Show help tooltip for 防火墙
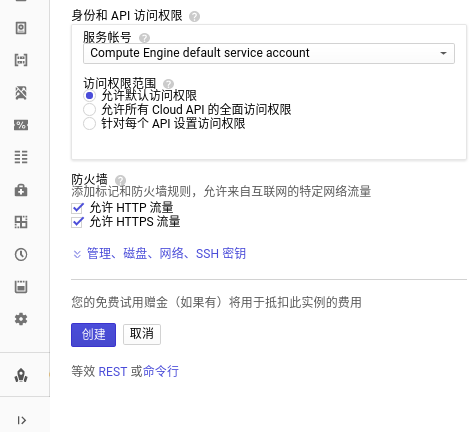The width and height of the screenshot is (469, 432). click(x=120, y=180)
